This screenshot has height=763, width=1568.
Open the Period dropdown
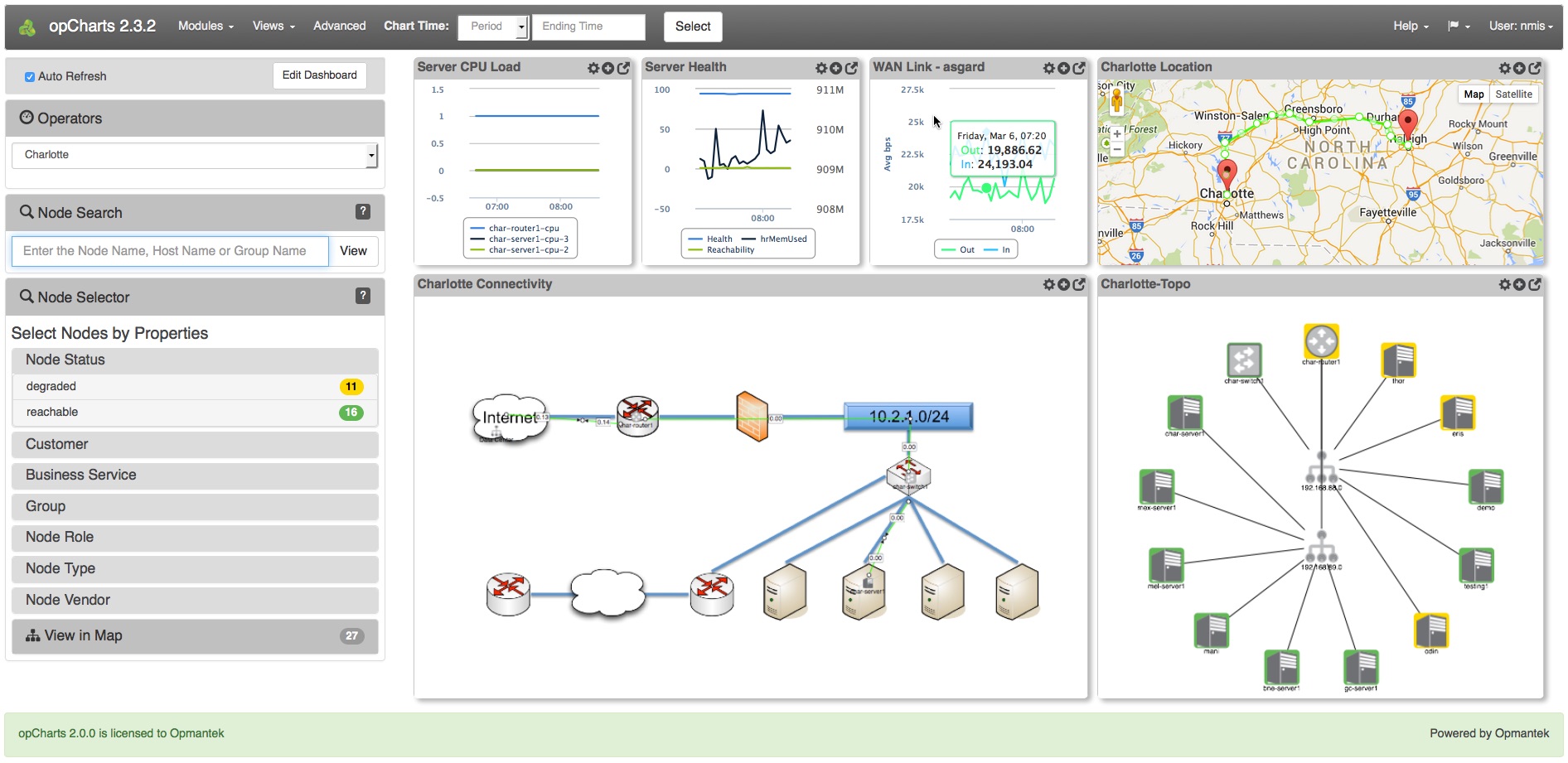point(493,27)
